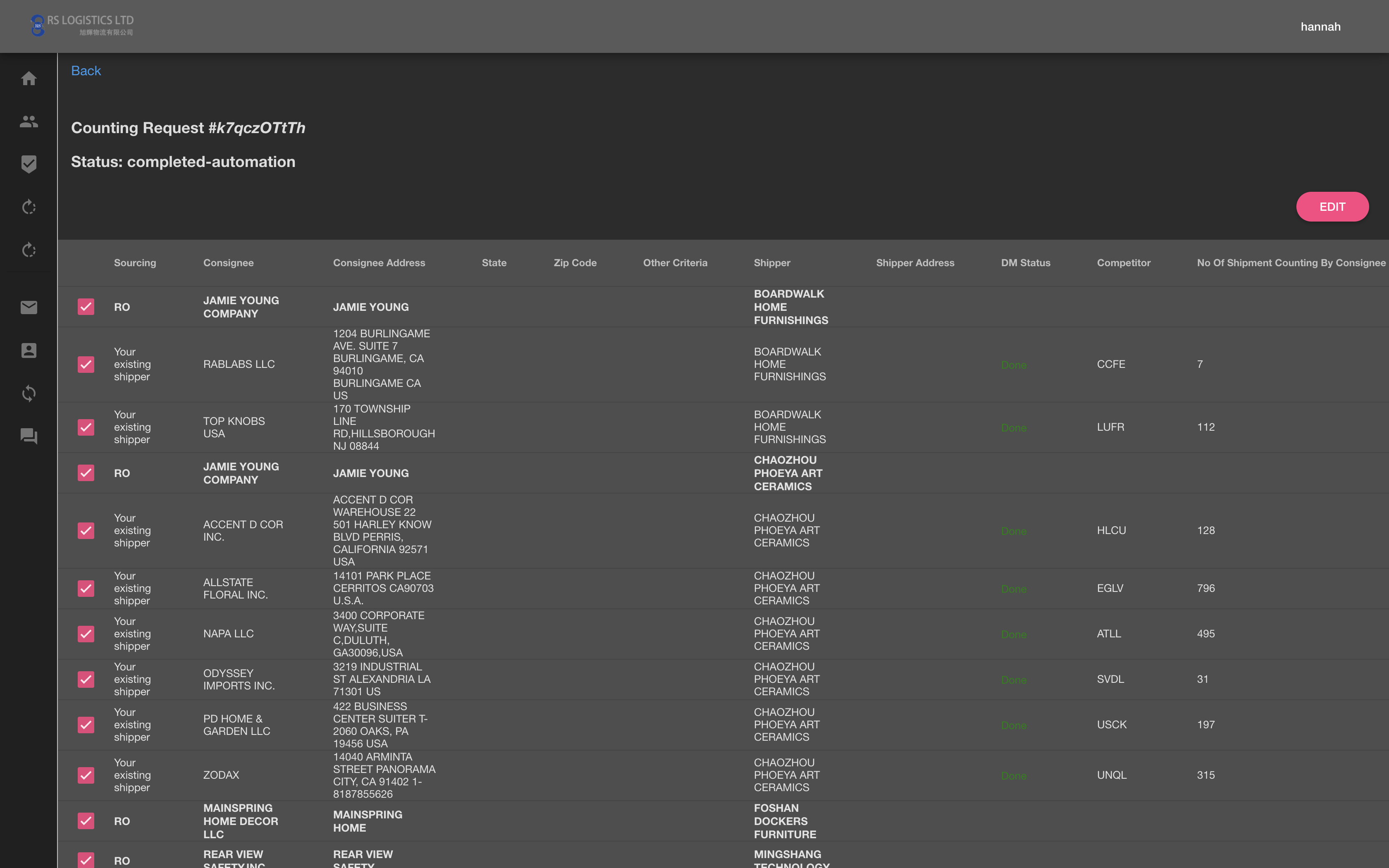Uncheck the ALLSTATE FLORAL INC. checkbox
This screenshot has height=868, width=1389.
coord(86,589)
